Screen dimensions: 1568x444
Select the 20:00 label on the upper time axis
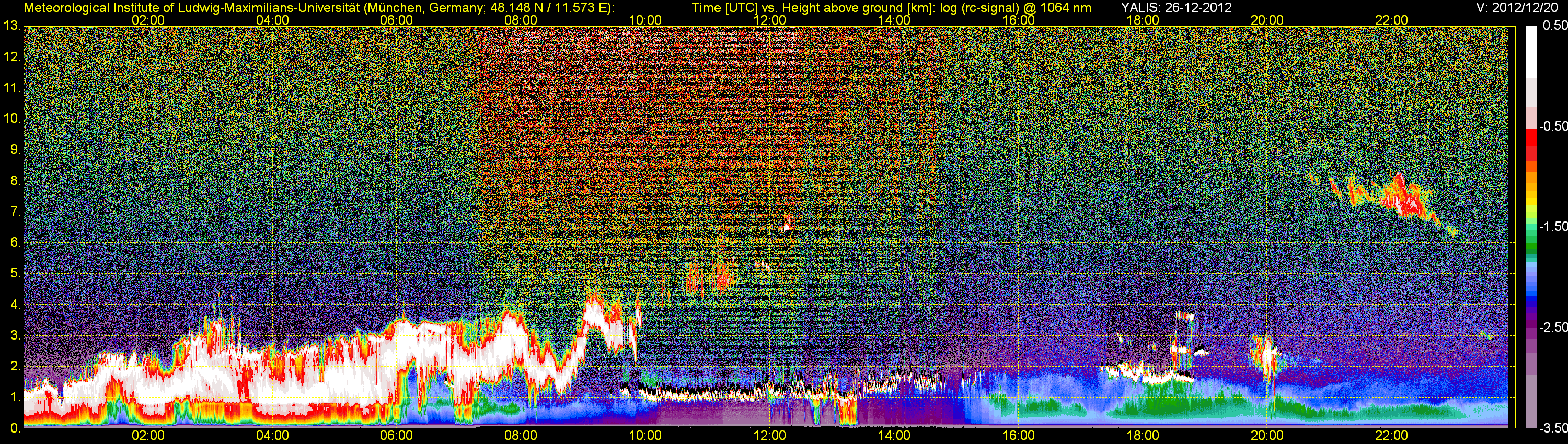point(1267,20)
